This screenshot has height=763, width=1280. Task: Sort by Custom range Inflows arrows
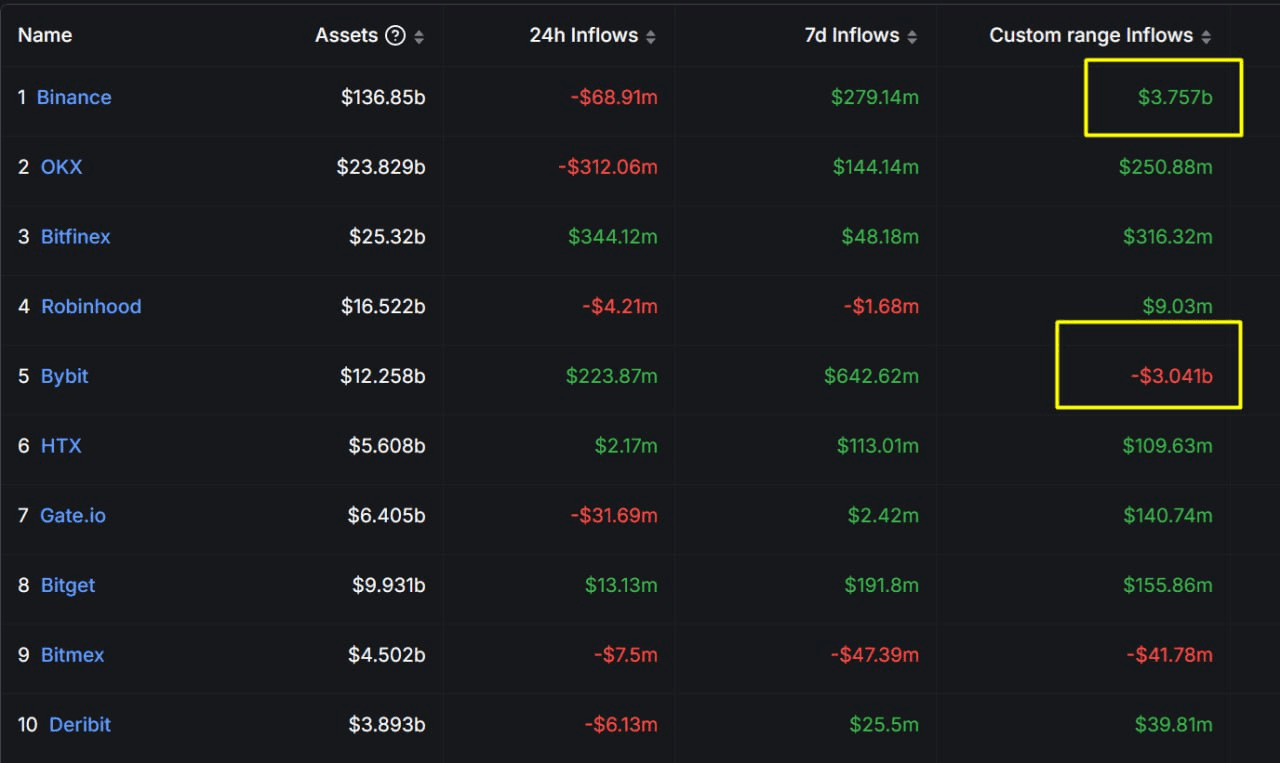tap(1206, 37)
